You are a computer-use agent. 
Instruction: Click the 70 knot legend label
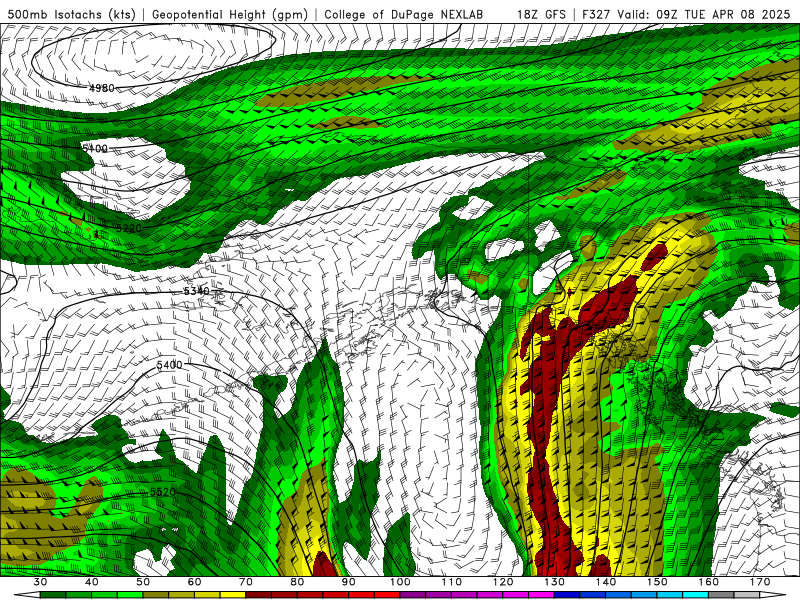click(246, 582)
